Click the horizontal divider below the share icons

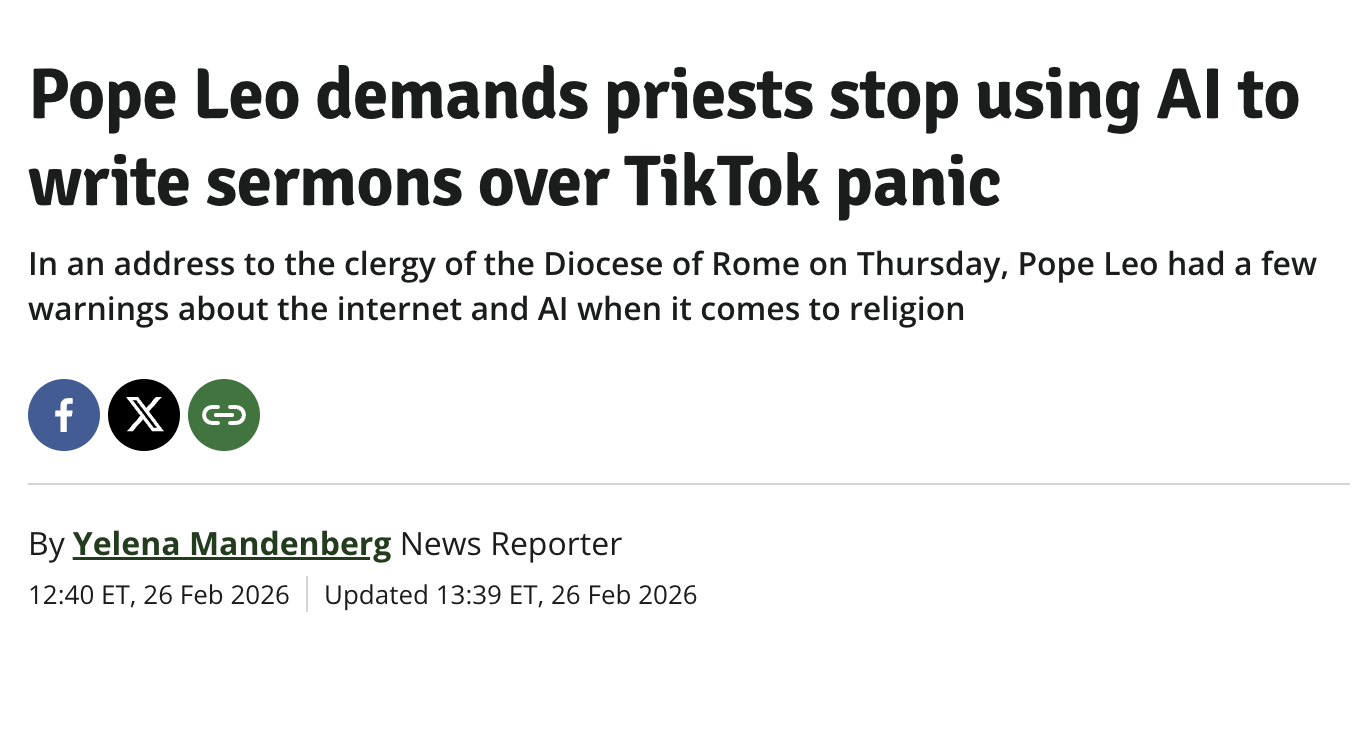point(689,484)
